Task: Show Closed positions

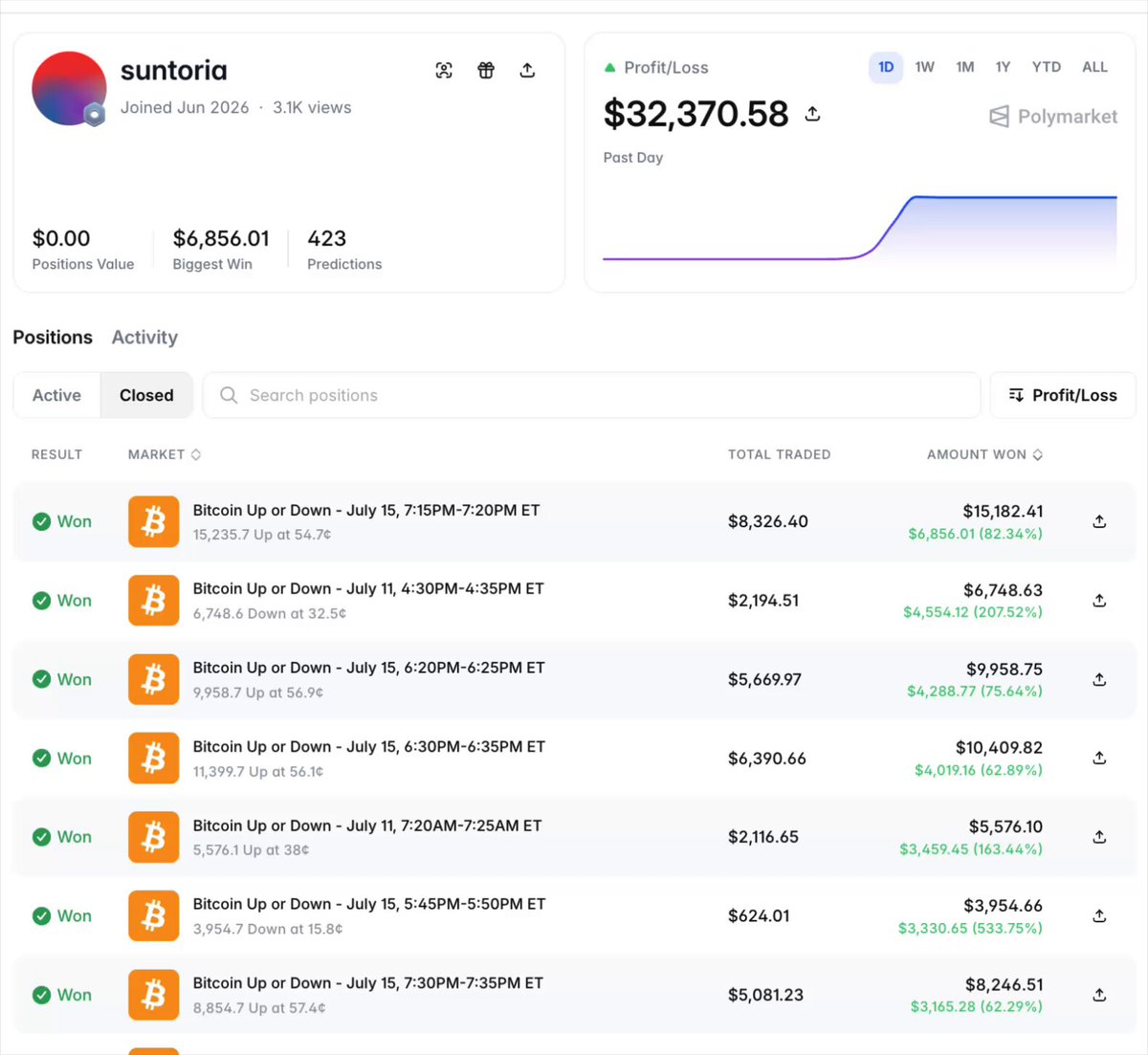Action: click(x=146, y=395)
